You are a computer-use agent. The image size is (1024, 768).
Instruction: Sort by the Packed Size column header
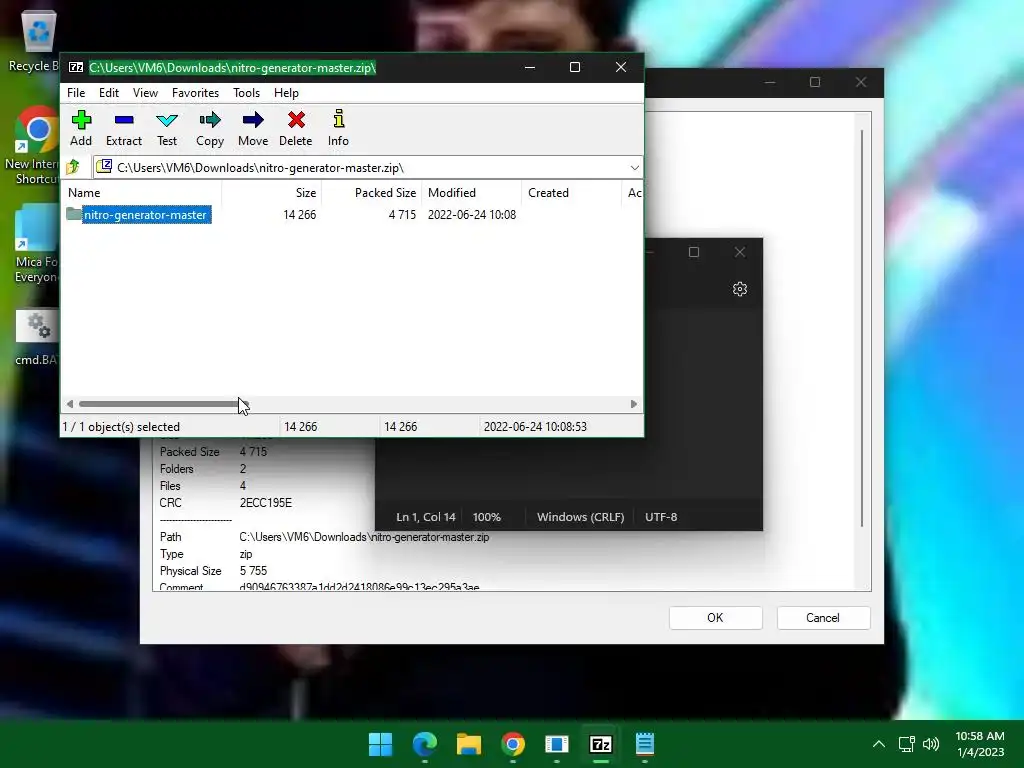click(x=372, y=193)
